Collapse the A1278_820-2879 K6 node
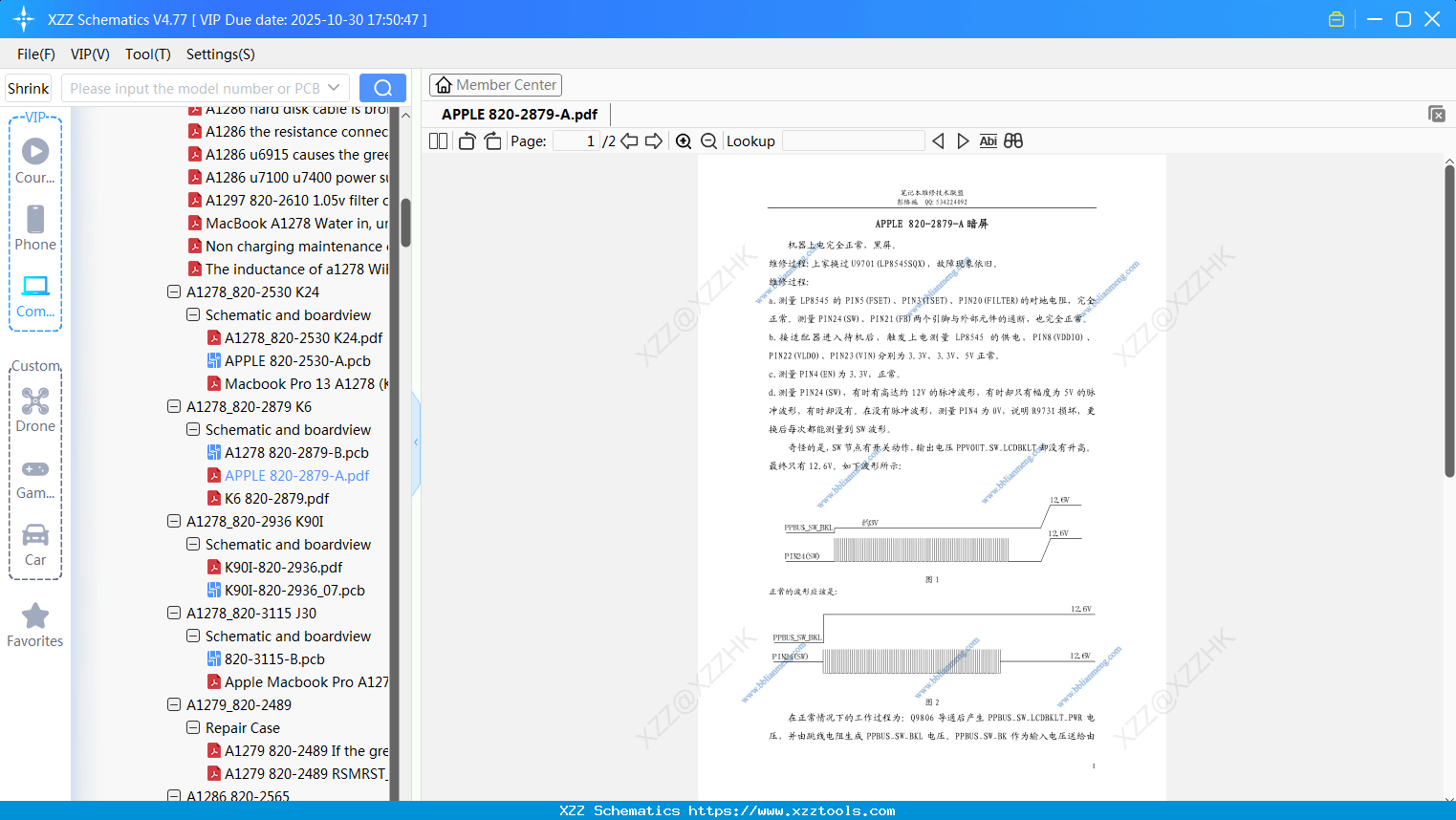1456x820 pixels. pyautogui.click(x=174, y=406)
